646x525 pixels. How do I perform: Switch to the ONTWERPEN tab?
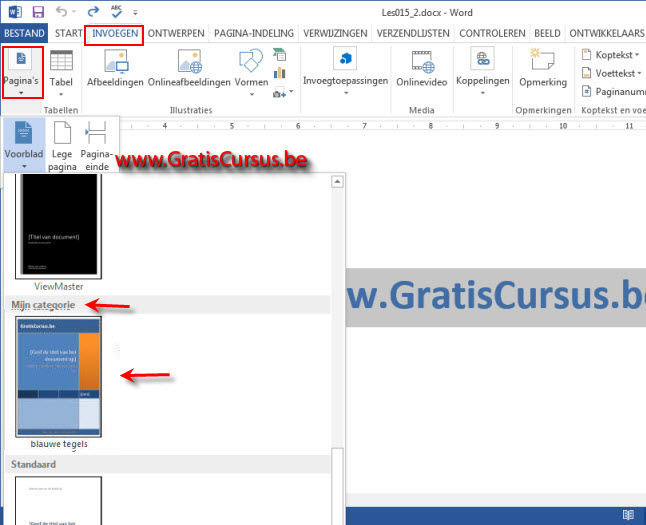(x=176, y=33)
